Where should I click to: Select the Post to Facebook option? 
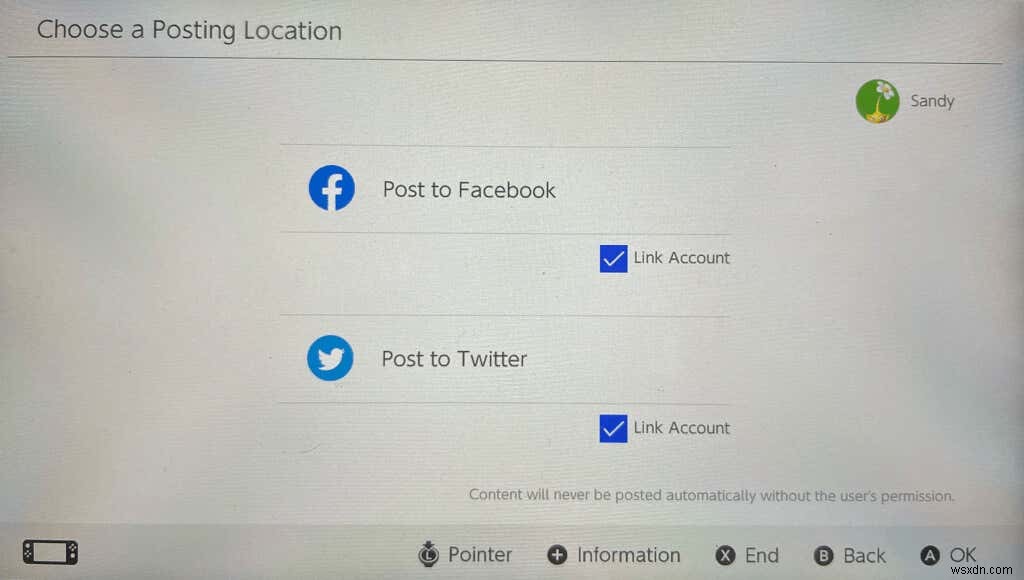pos(505,189)
